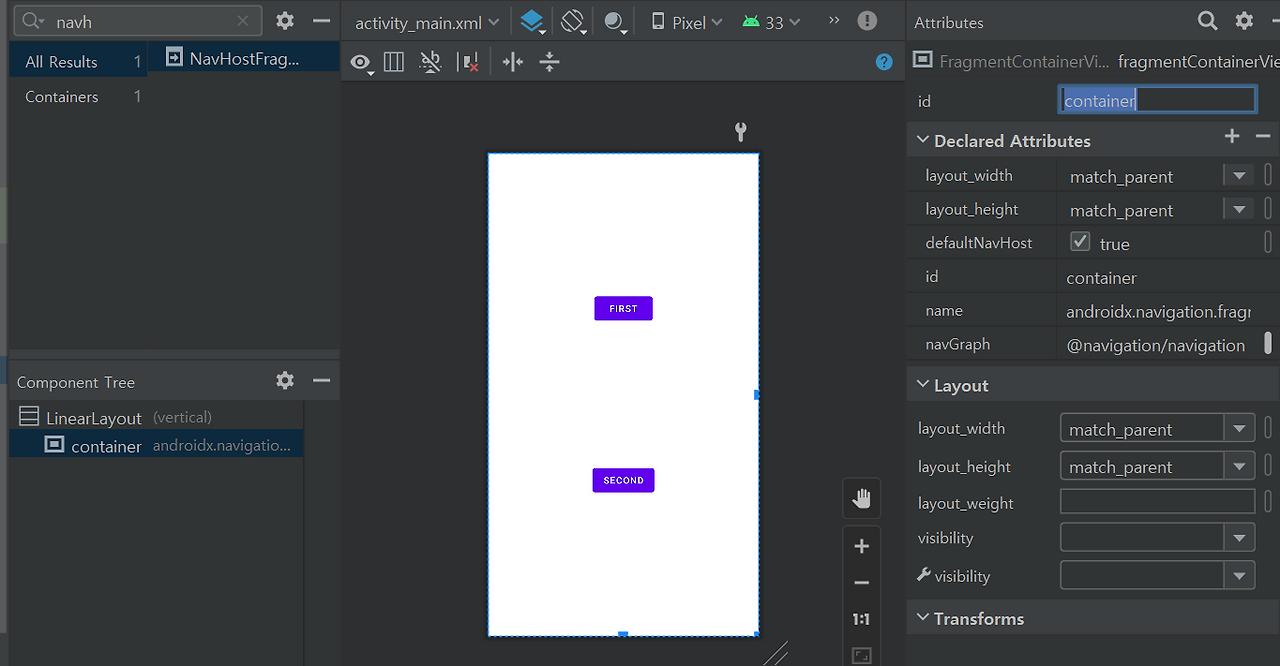The image size is (1280, 666).
Task: Click the warnings and errors indicator icon
Action: 866,20
